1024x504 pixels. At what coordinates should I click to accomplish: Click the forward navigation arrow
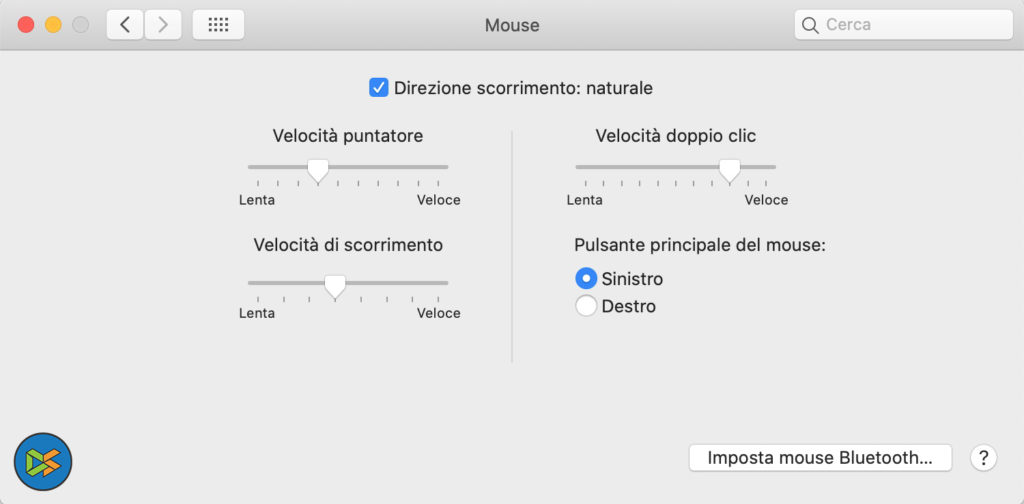tap(163, 25)
